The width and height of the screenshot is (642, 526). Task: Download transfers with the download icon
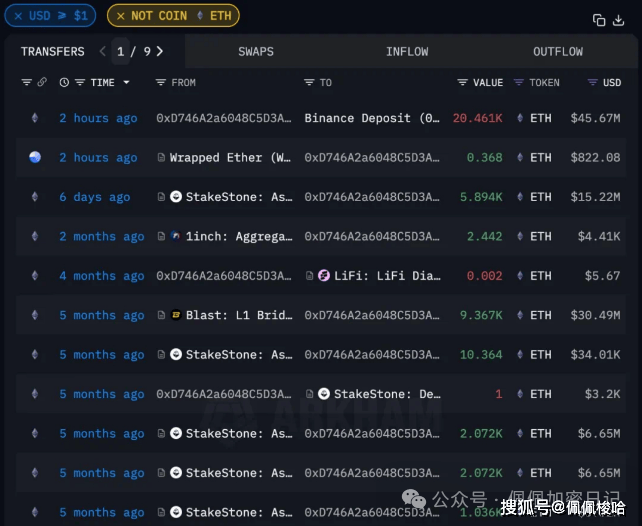(x=618, y=20)
